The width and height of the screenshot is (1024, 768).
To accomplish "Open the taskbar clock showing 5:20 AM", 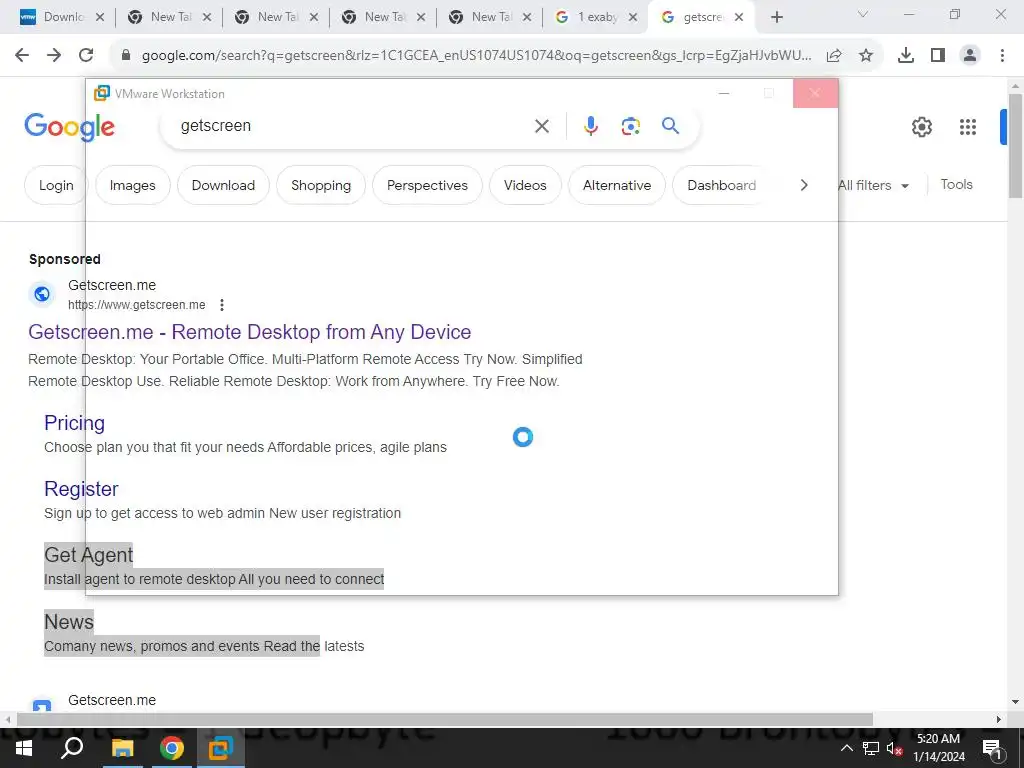I will tap(938, 748).
